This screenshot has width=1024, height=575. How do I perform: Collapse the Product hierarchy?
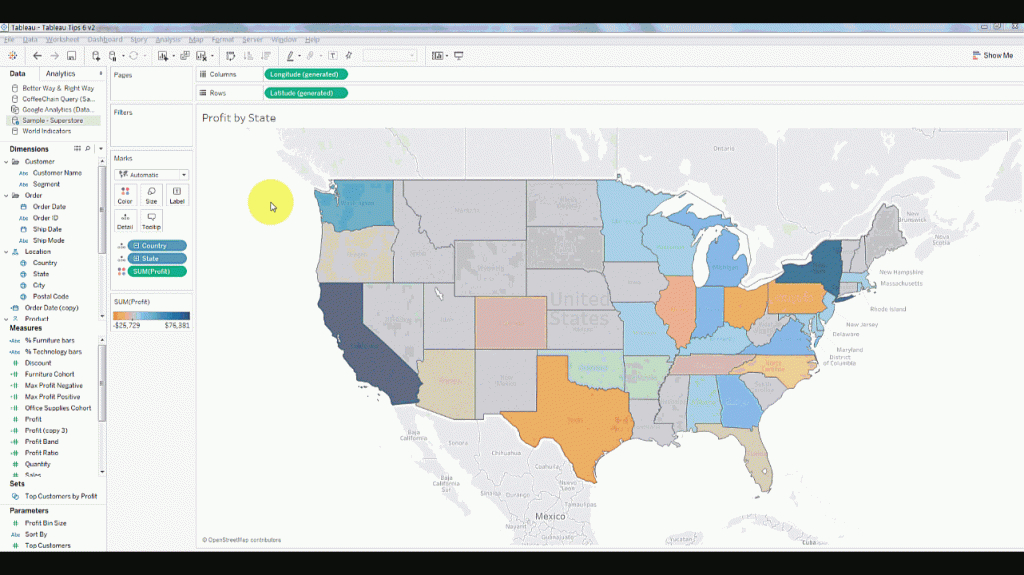(7, 319)
